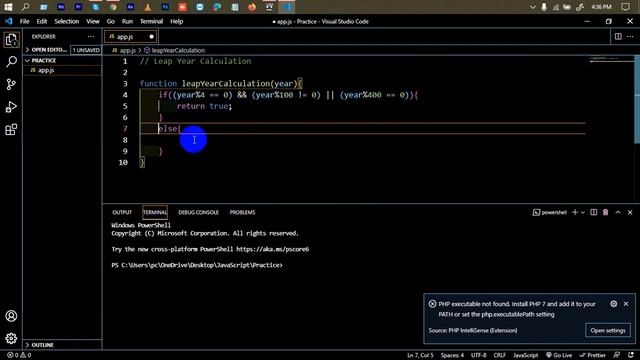Click CRLF end of line selector

point(500,355)
